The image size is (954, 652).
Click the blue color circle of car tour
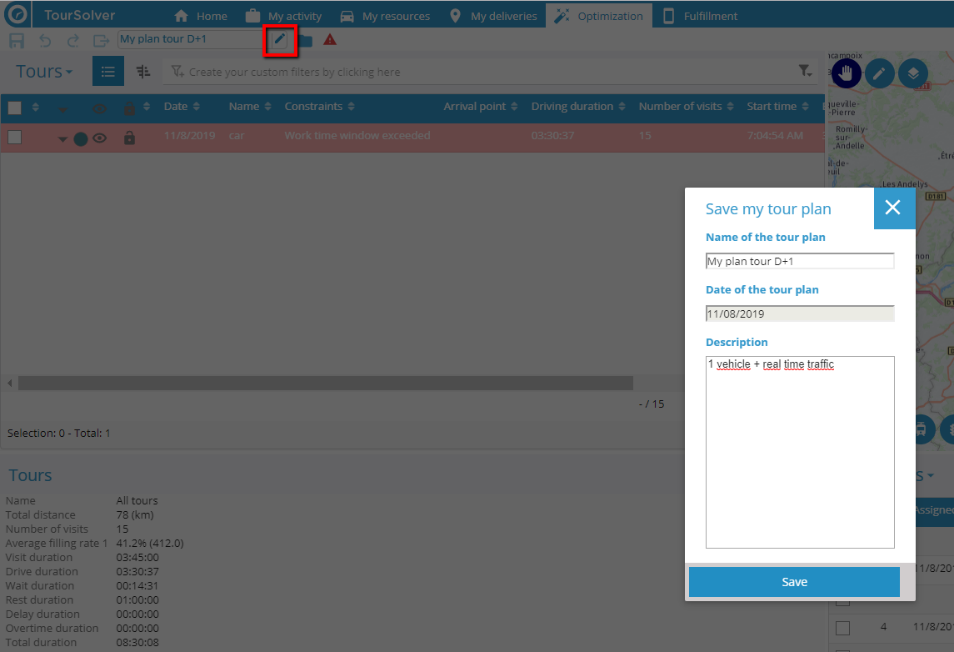click(x=80, y=139)
